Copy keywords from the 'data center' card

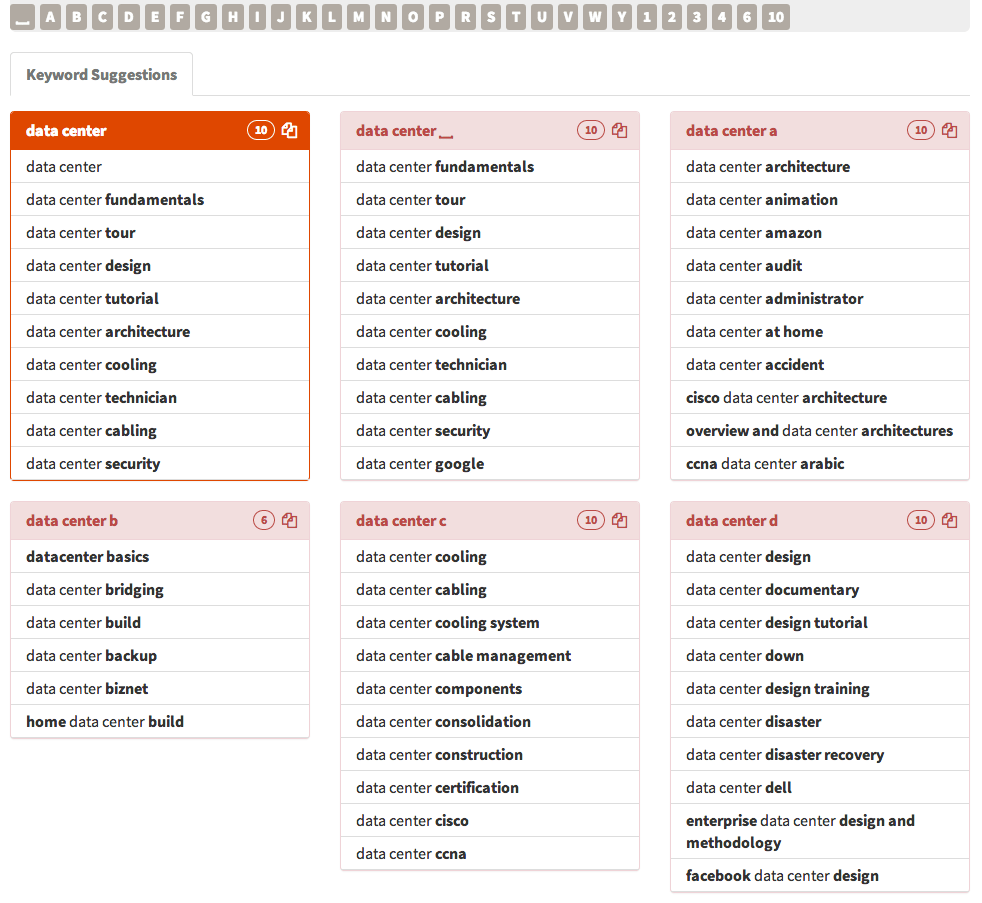click(289, 130)
